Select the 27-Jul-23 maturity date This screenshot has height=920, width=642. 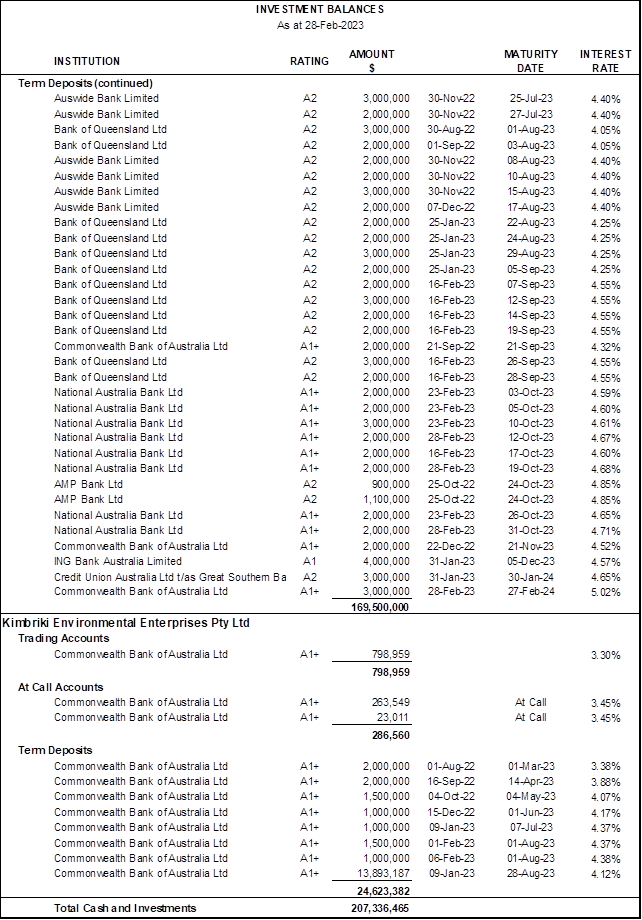click(531, 114)
